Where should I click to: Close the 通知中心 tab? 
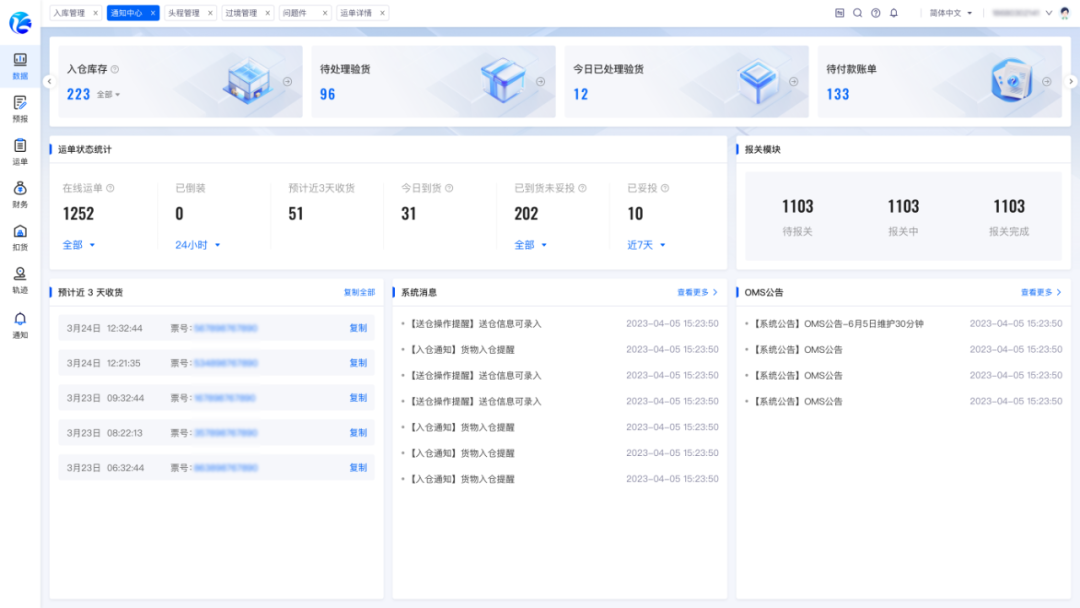pyautogui.click(x=153, y=13)
